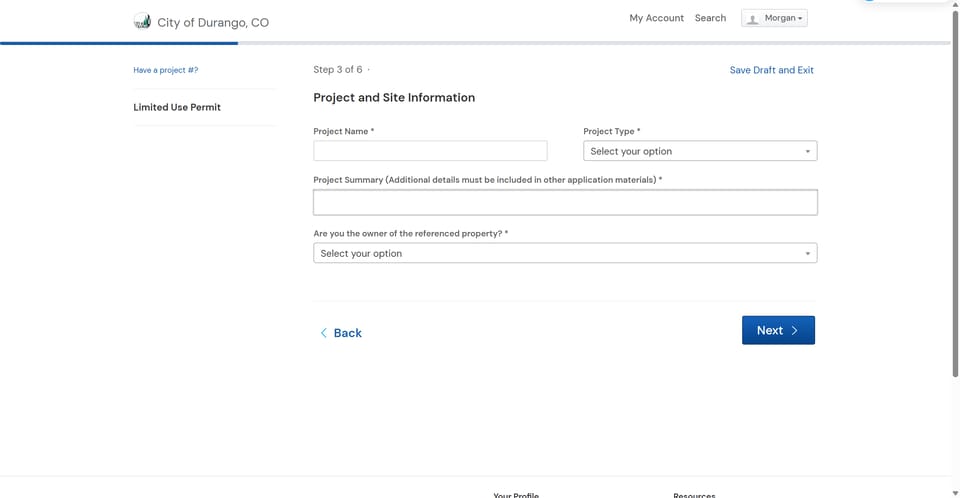Image resolution: width=960 pixels, height=498 pixels.
Task: Focus the Project Name input field
Action: (430, 151)
